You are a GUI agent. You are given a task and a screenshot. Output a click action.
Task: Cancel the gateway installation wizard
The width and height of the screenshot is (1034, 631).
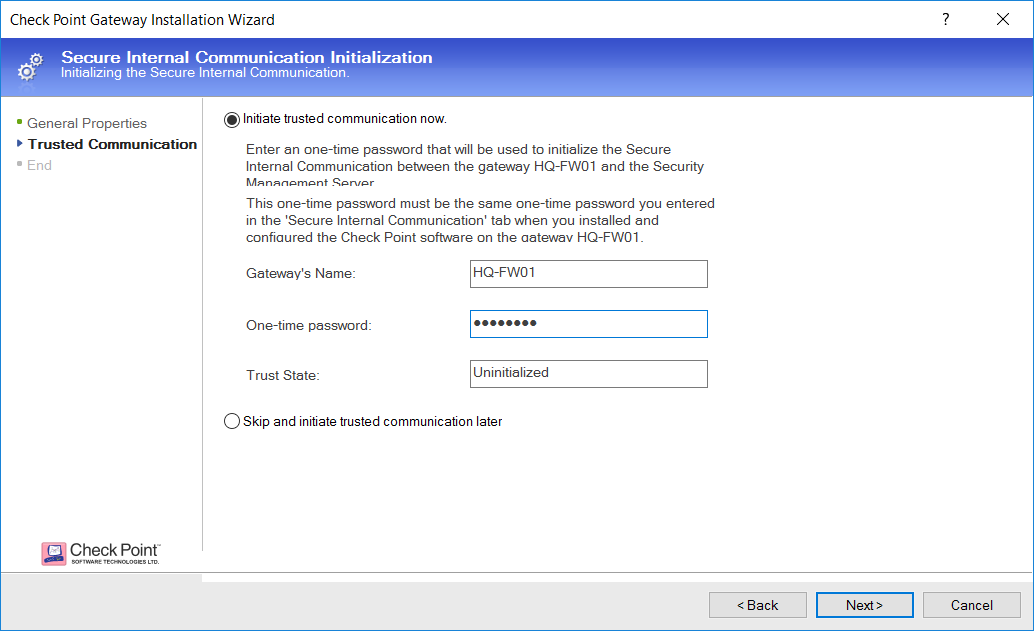tap(971, 605)
